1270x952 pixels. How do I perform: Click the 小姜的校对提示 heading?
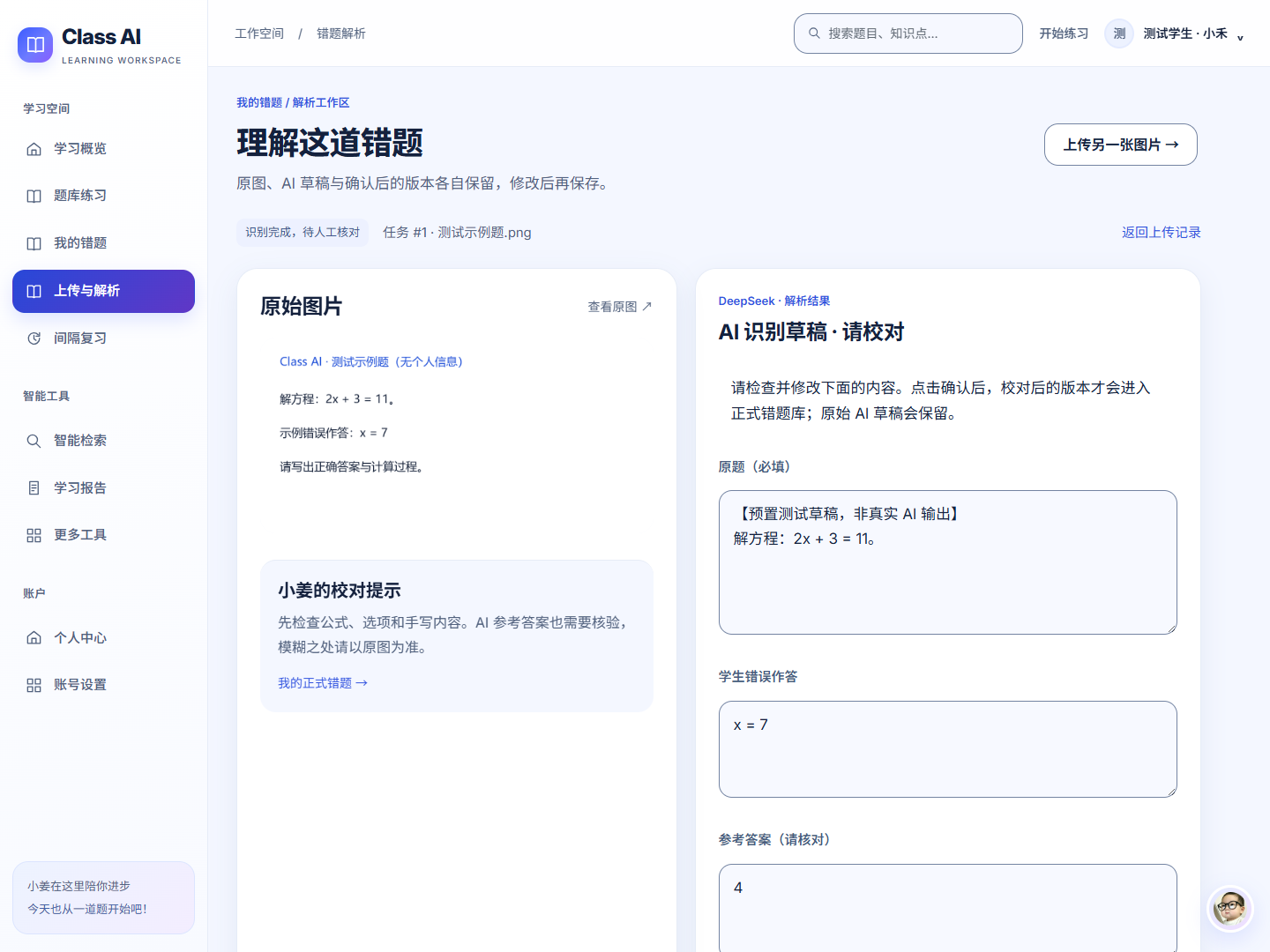(x=340, y=591)
